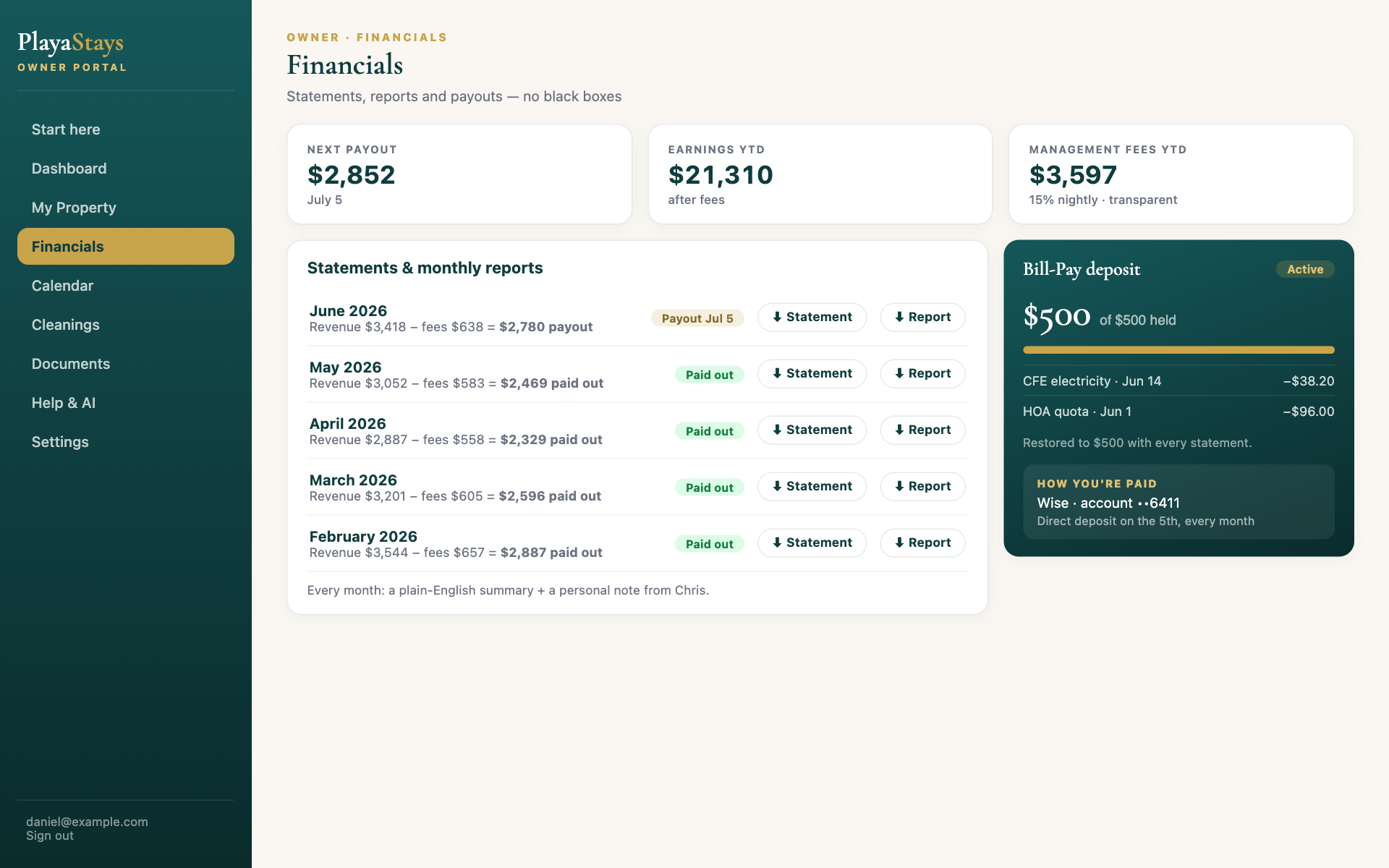Click Direct deposit on the 5th text

coord(1146,521)
